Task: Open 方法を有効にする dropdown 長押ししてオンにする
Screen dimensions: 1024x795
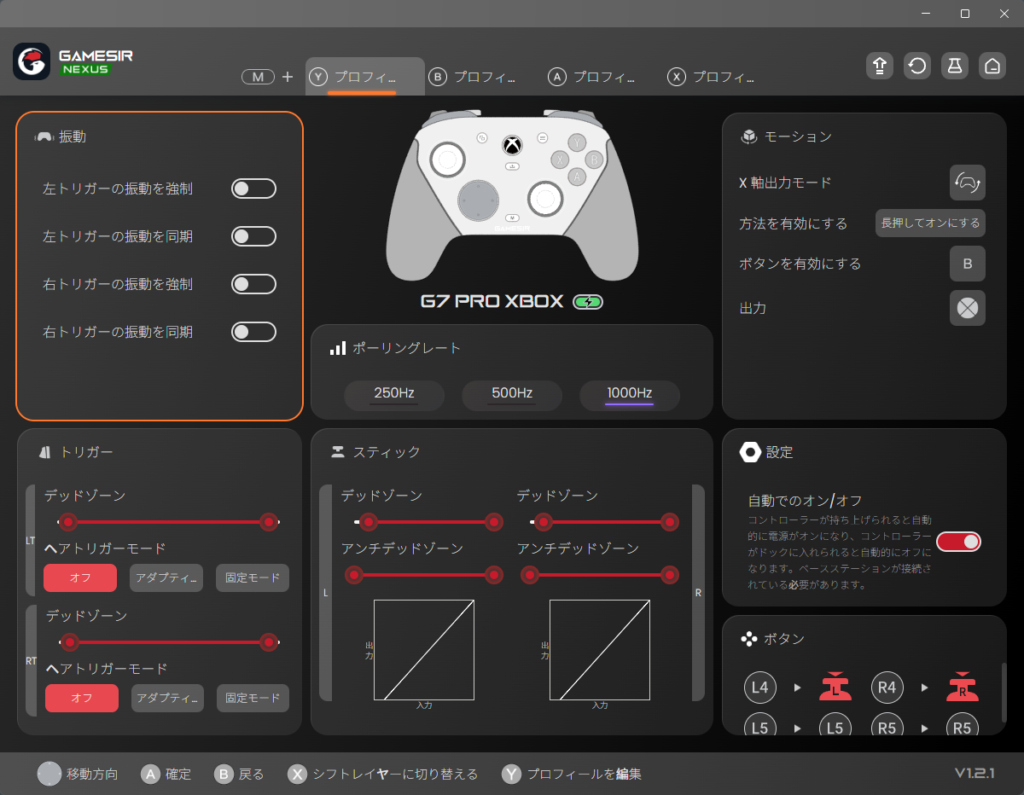Action: [x=930, y=223]
